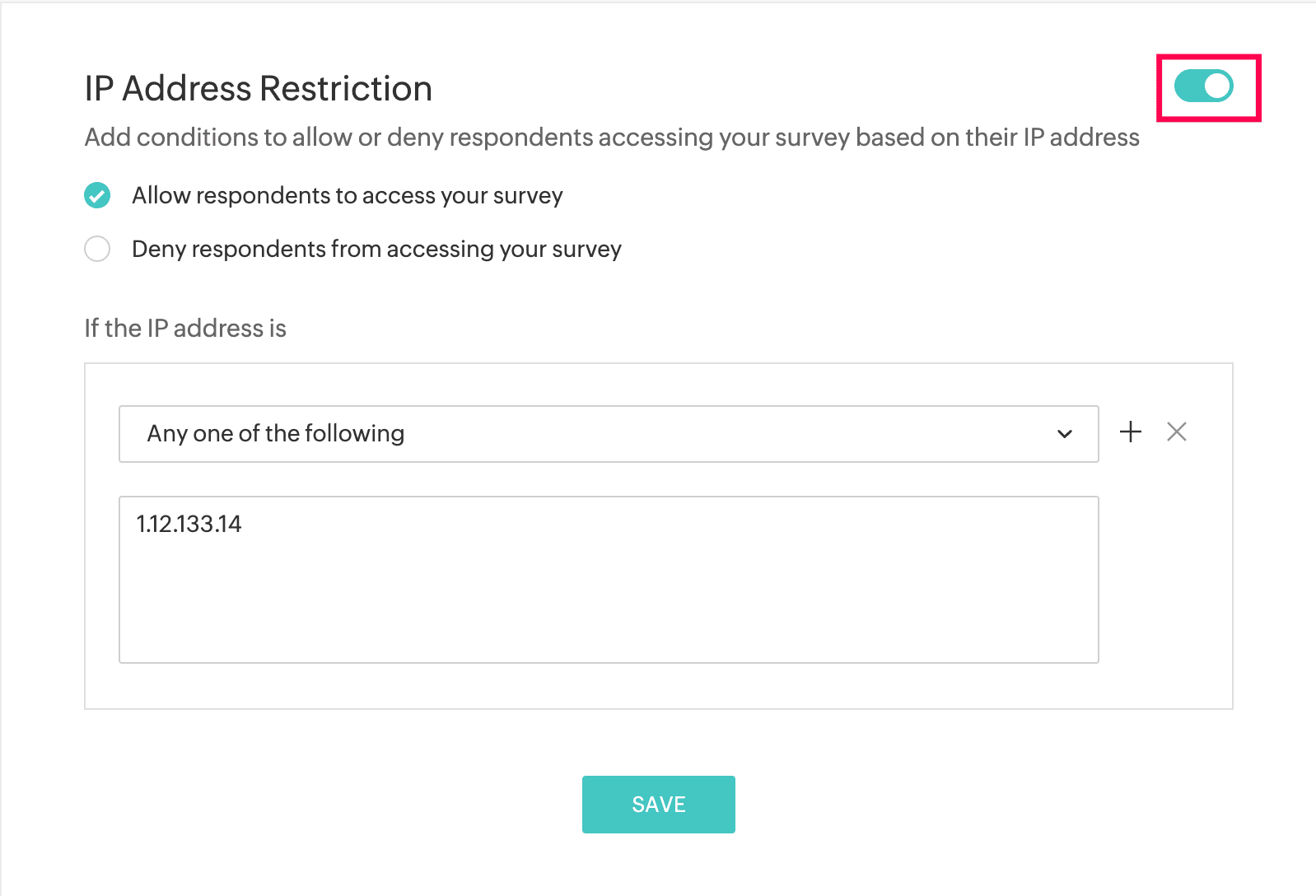Place cursor after 1.12.133.14 entry
Image resolution: width=1316 pixels, height=896 pixels.
click(245, 524)
